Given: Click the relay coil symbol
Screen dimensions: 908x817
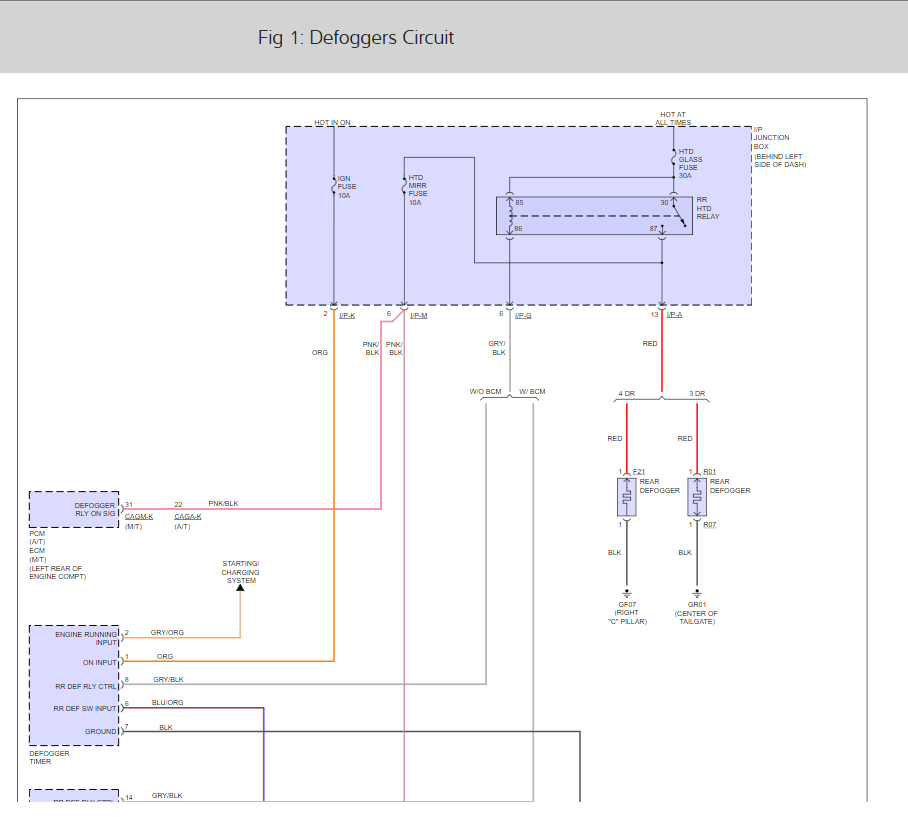Looking at the screenshot, I should pos(510,216).
